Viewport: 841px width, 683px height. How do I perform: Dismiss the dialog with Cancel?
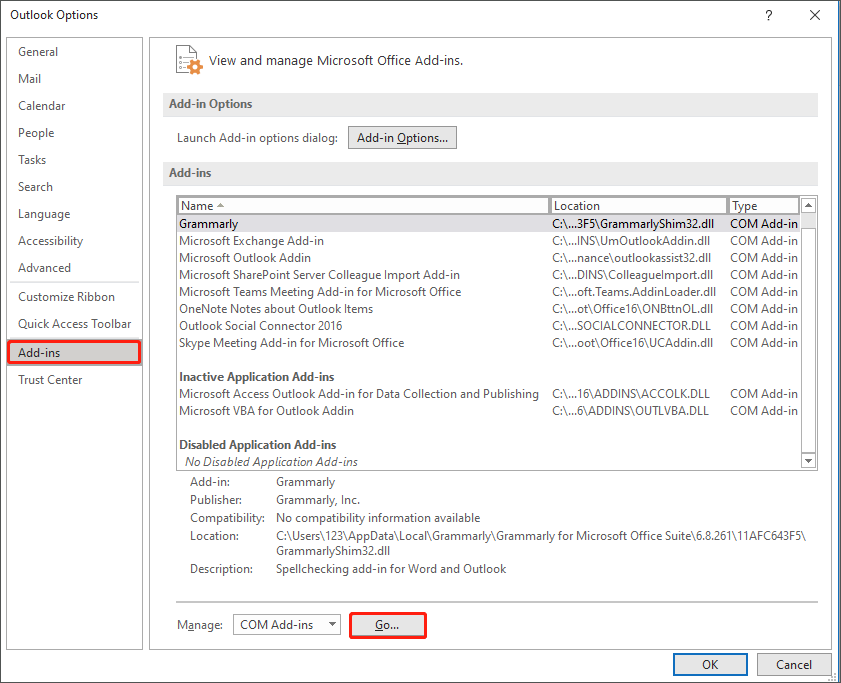[x=793, y=664]
